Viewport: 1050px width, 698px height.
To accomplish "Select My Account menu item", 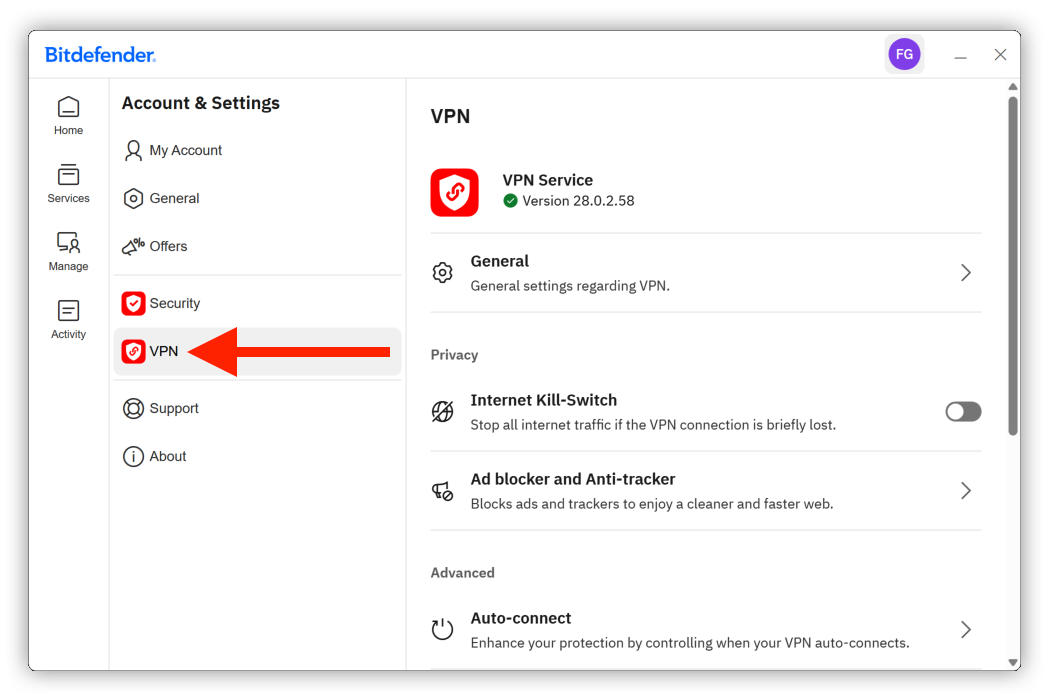I will [x=257, y=150].
